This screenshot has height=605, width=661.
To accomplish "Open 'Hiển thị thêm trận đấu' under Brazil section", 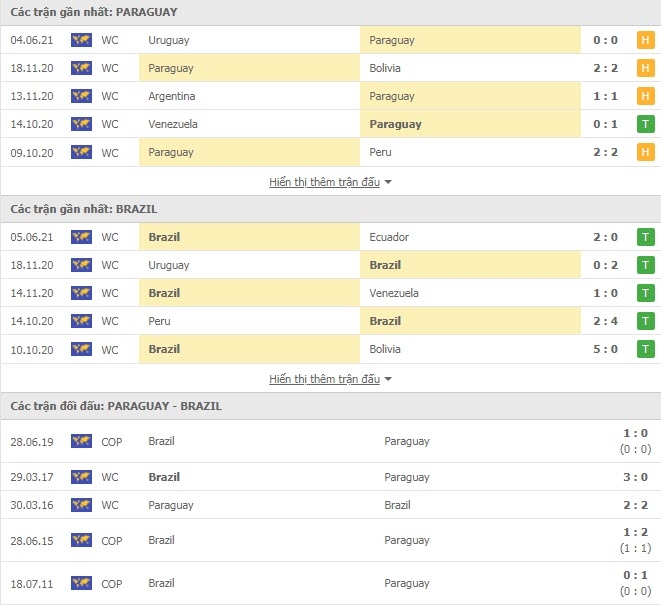I will (325, 379).
